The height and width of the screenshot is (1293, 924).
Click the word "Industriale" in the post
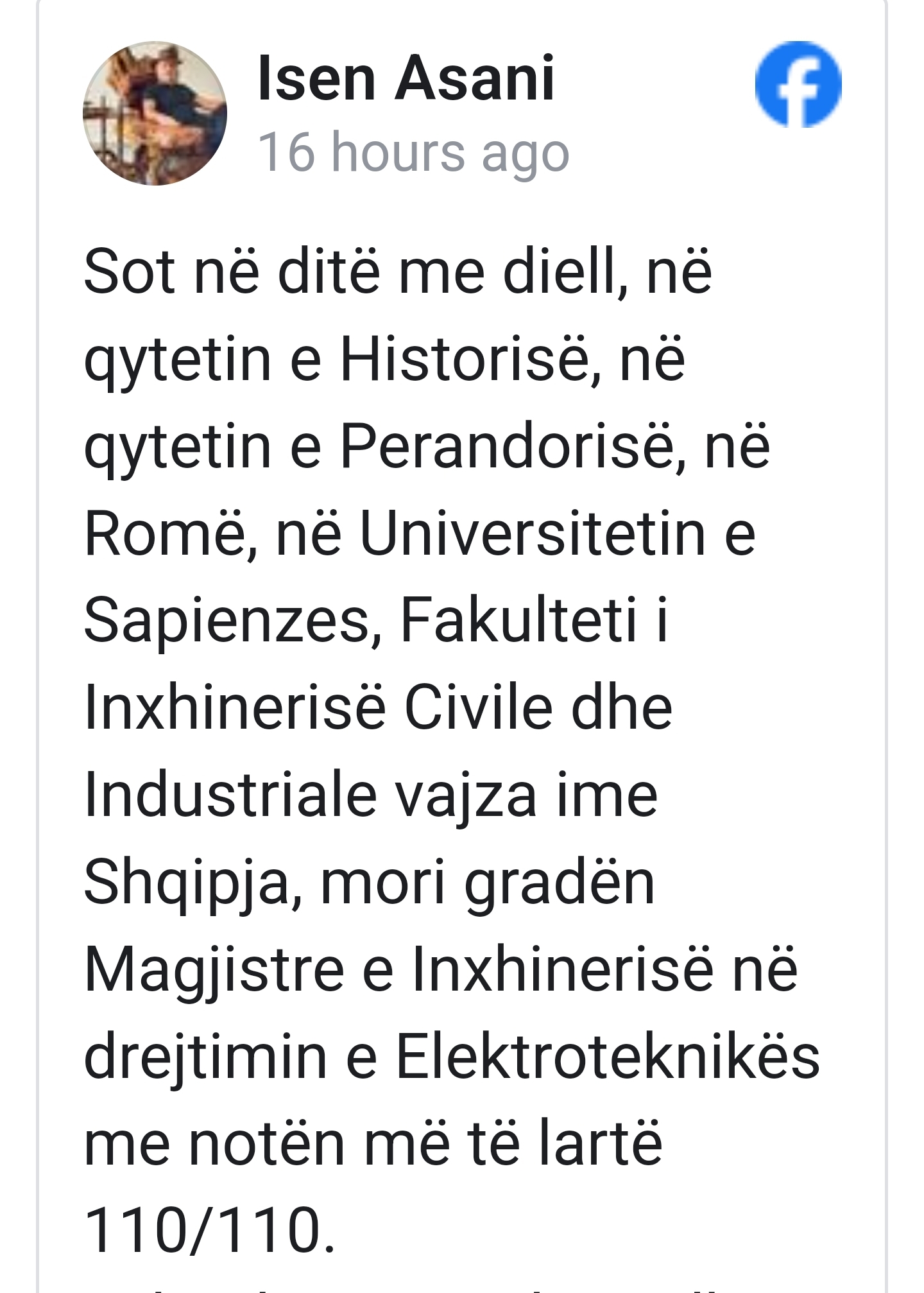pos(230,795)
